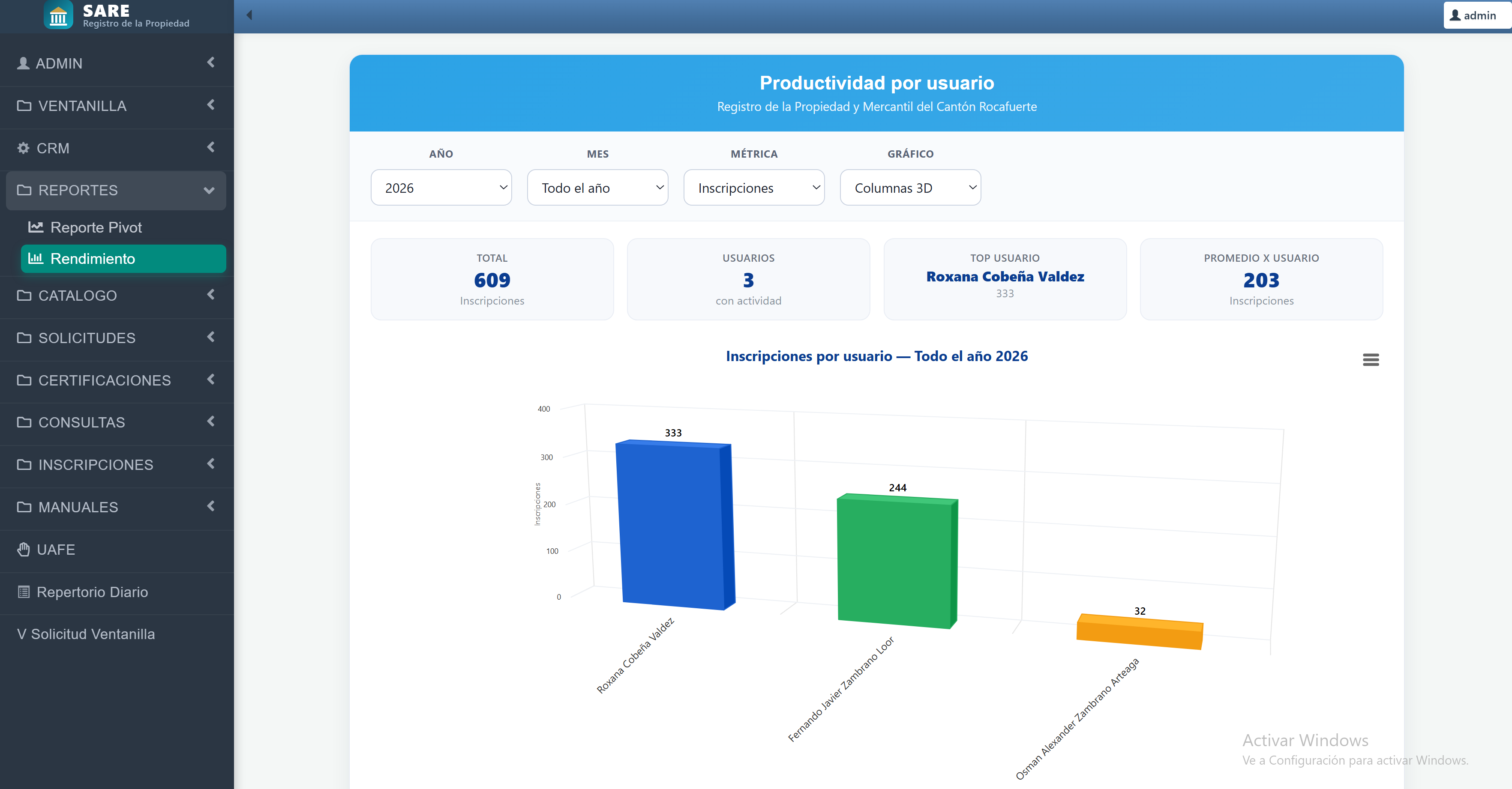
Task: Open the ADMIN menu label
Action: pyautogui.click(x=59, y=63)
